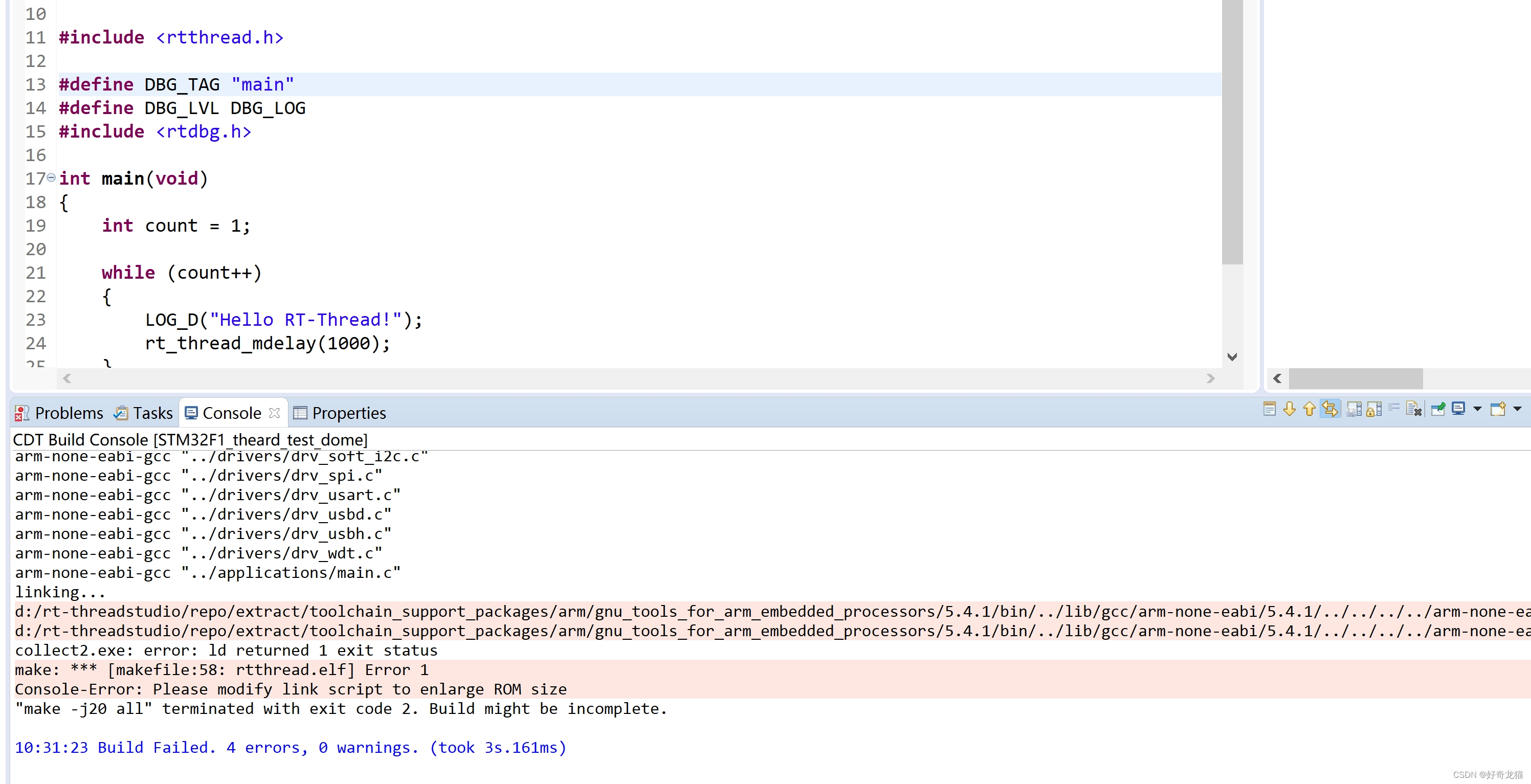Click the Properties tab icon
Screen dimensions: 1531x784
coord(300,413)
